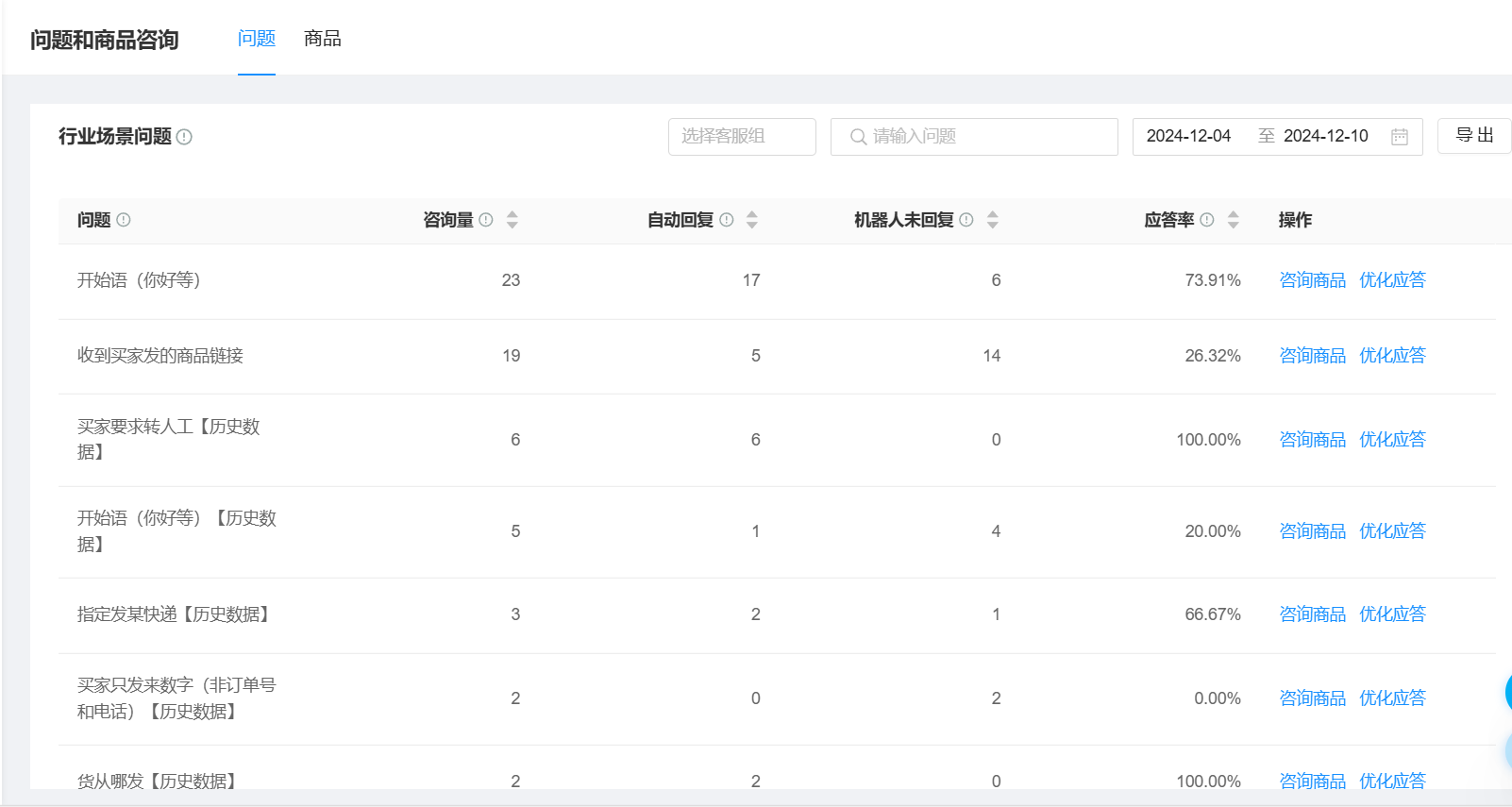Open 咨询商品 for 指定发某快递 row
The width and height of the screenshot is (1512, 807).
1313,614
